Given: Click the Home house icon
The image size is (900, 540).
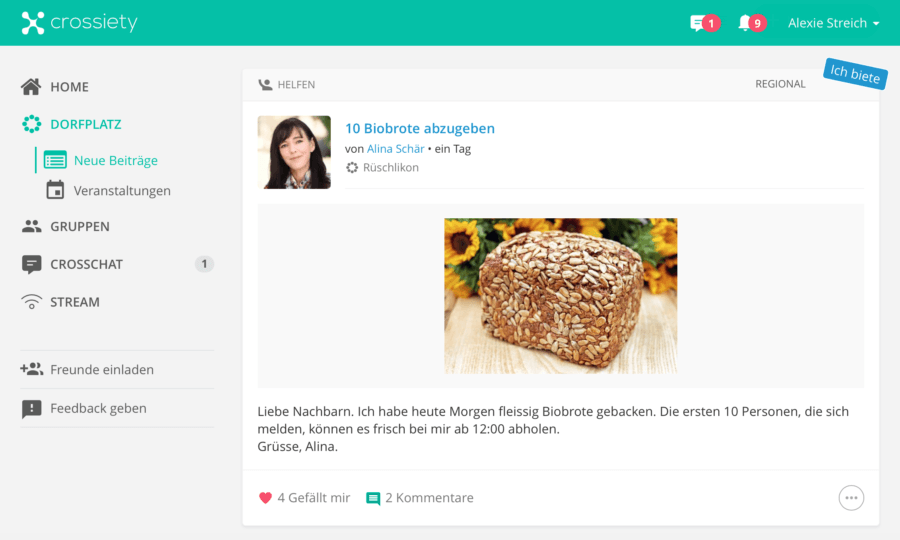Looking at the screenshot, I should click(31, 87).
